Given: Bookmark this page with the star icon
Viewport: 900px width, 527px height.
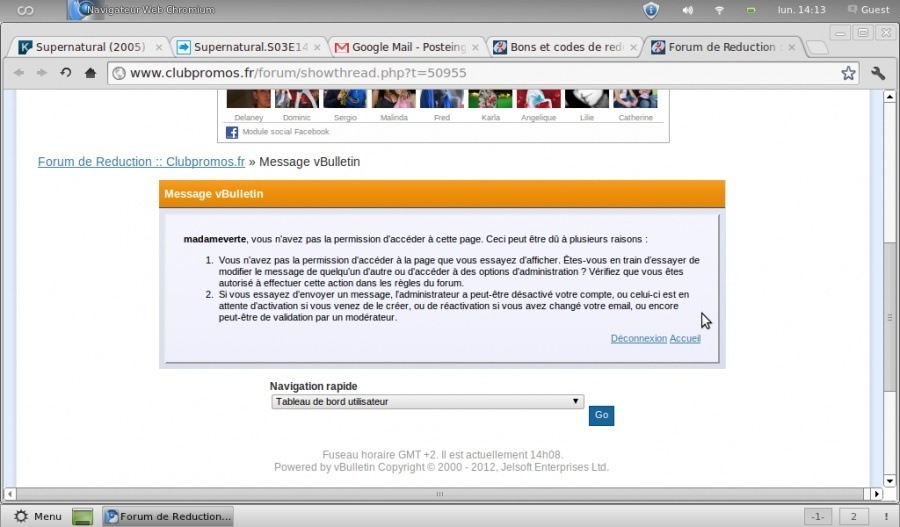Looking at the screenshot, I should (848, 73).
